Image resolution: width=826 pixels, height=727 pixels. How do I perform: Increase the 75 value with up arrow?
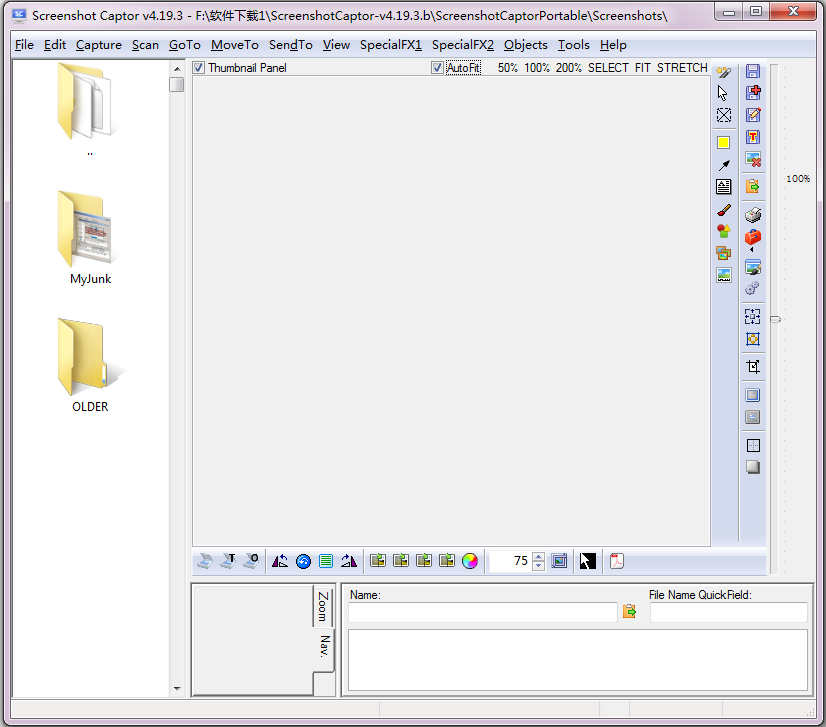538,557
